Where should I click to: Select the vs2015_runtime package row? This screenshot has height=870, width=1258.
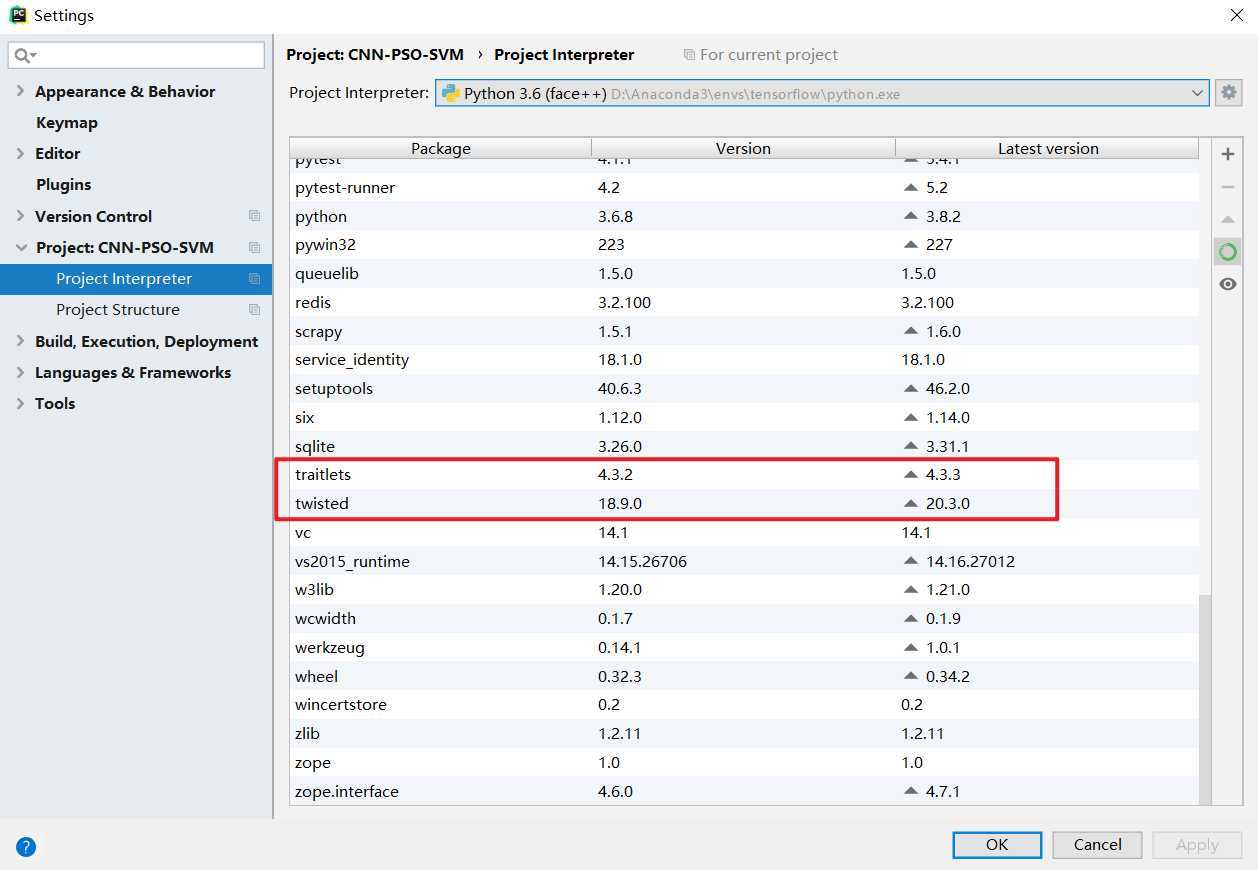[745, 562]
